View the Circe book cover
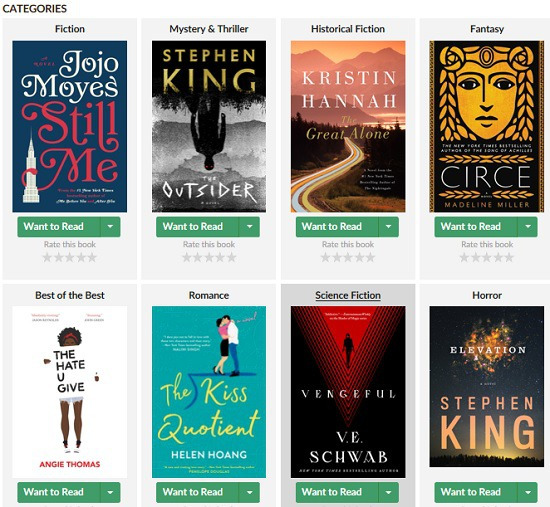This screenshot has height=507, width=550. (x=487, y=126)
